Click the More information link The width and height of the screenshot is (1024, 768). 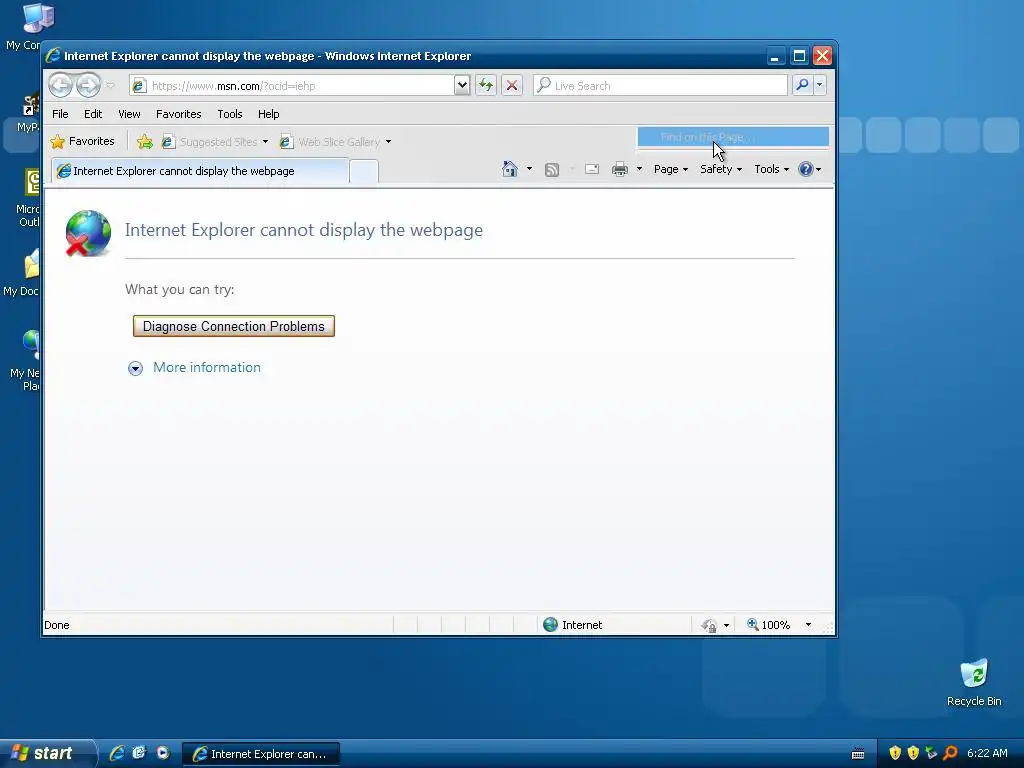tap(206, 367)
